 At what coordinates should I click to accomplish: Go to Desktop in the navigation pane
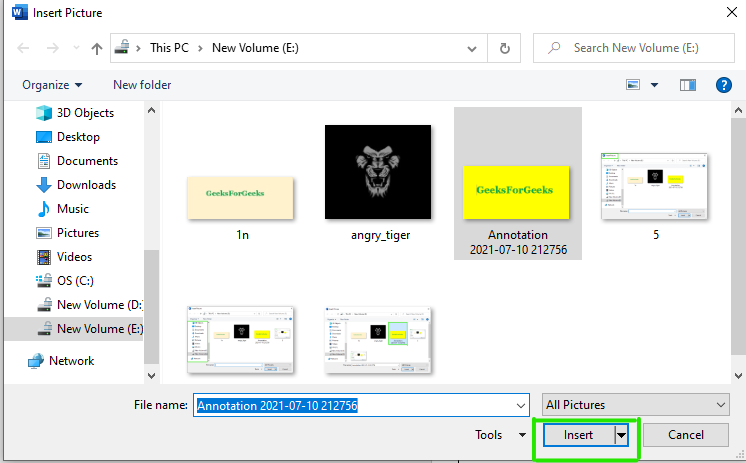(68, 137)
